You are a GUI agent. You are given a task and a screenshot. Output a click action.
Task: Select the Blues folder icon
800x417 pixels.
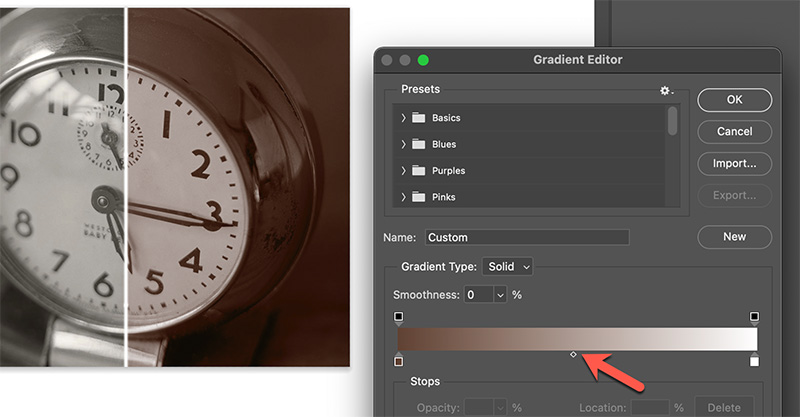coord(418,144)
